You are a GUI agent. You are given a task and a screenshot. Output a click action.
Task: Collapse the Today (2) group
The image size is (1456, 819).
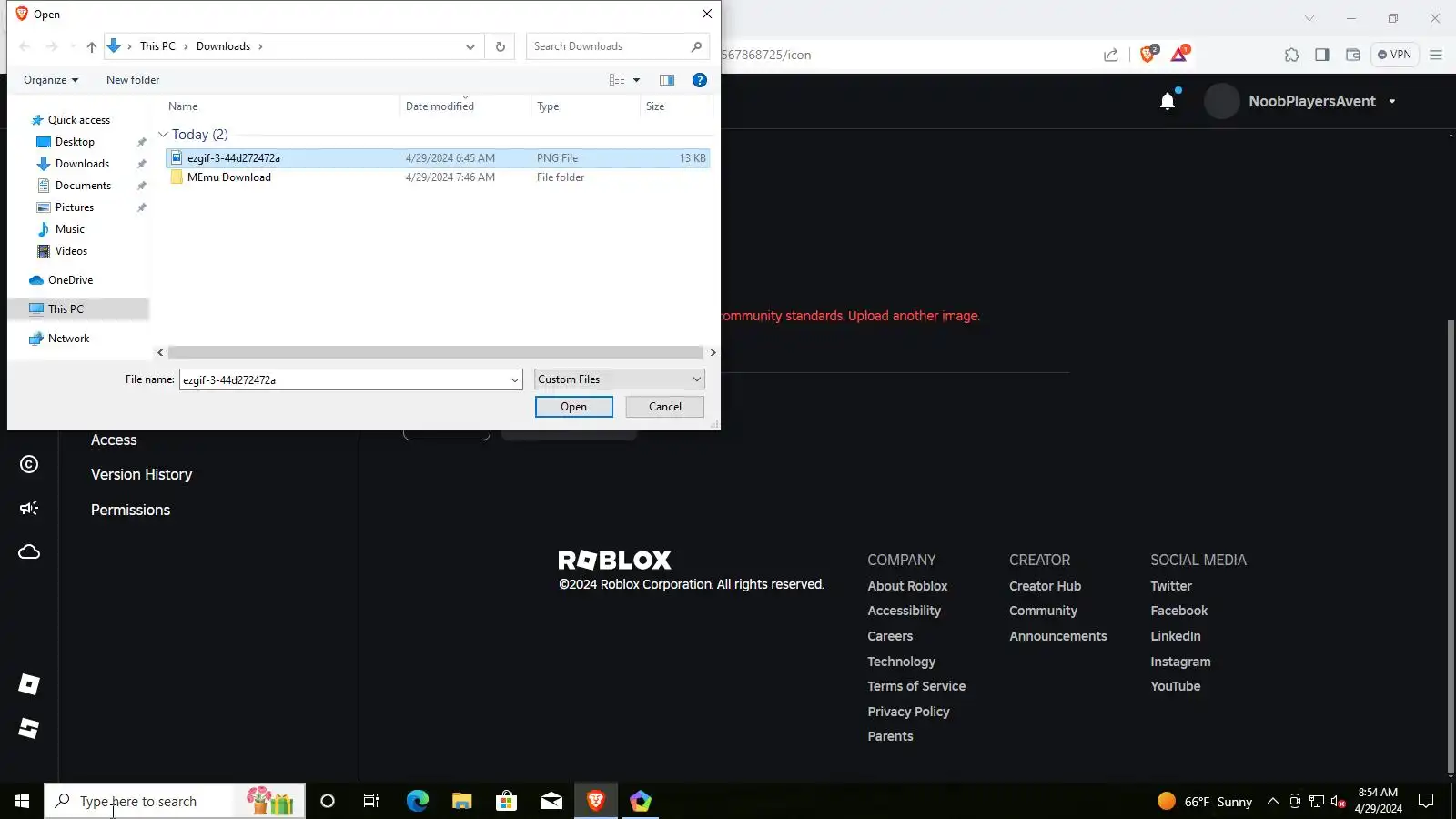[x=163, y=135]
